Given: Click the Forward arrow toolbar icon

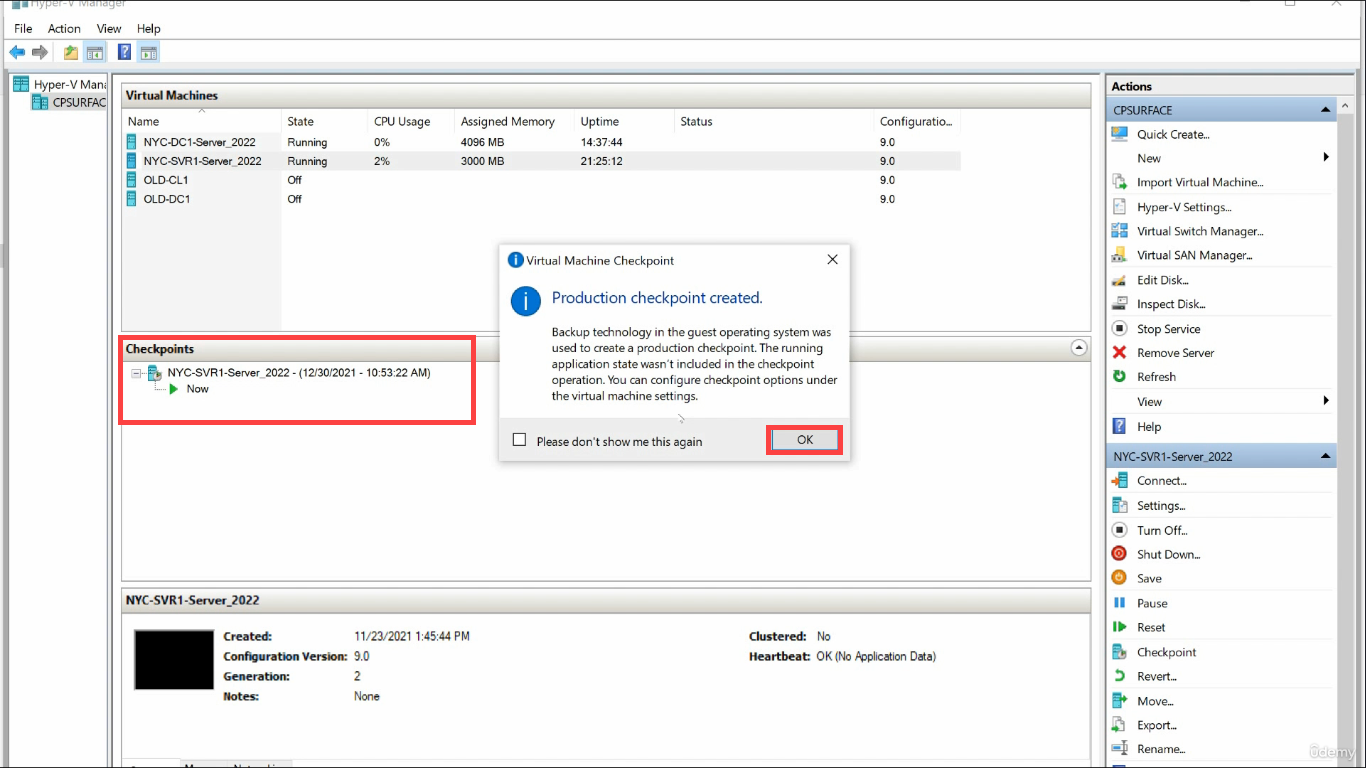Looking at the screenshot, I should click(40, 52).
